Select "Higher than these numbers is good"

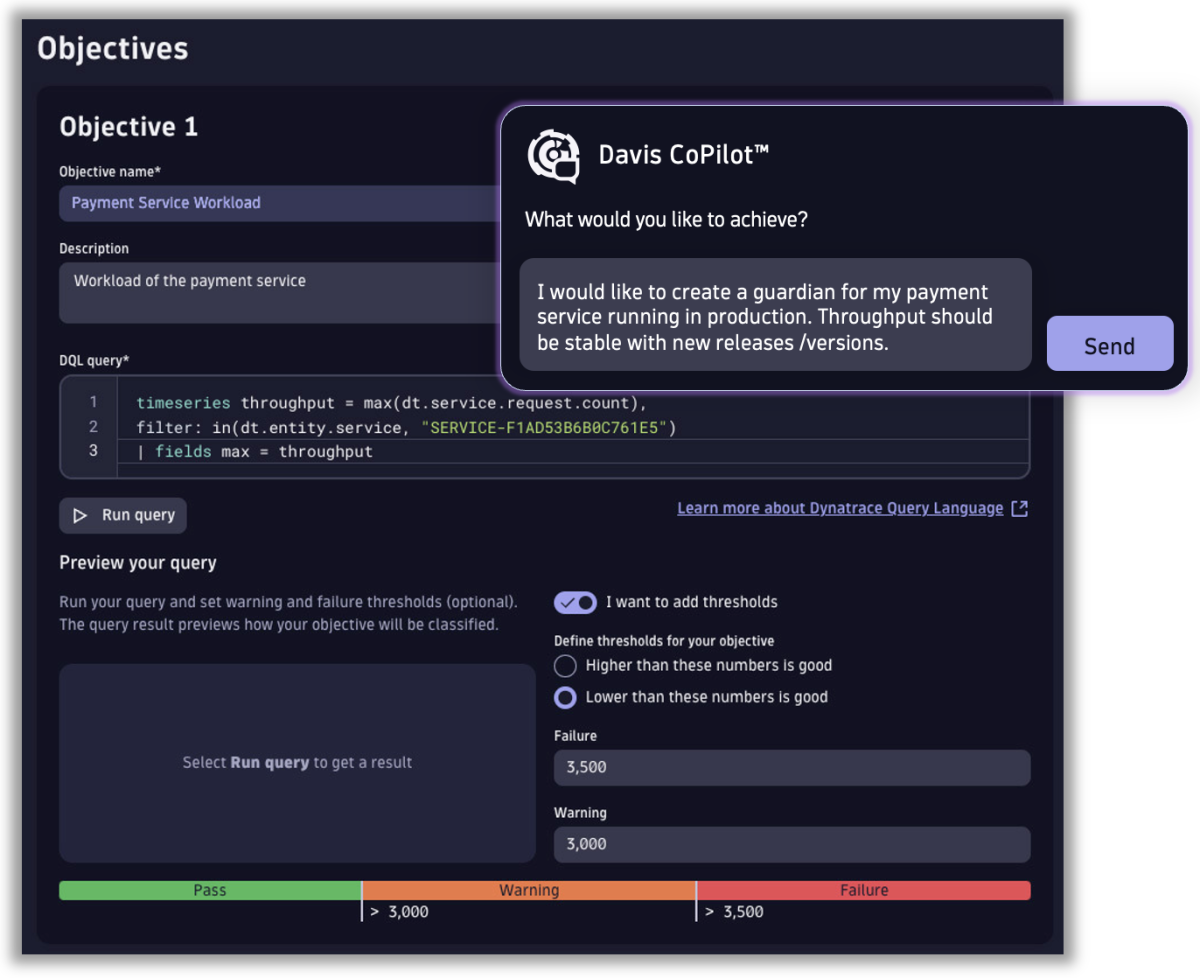point(564,666)
